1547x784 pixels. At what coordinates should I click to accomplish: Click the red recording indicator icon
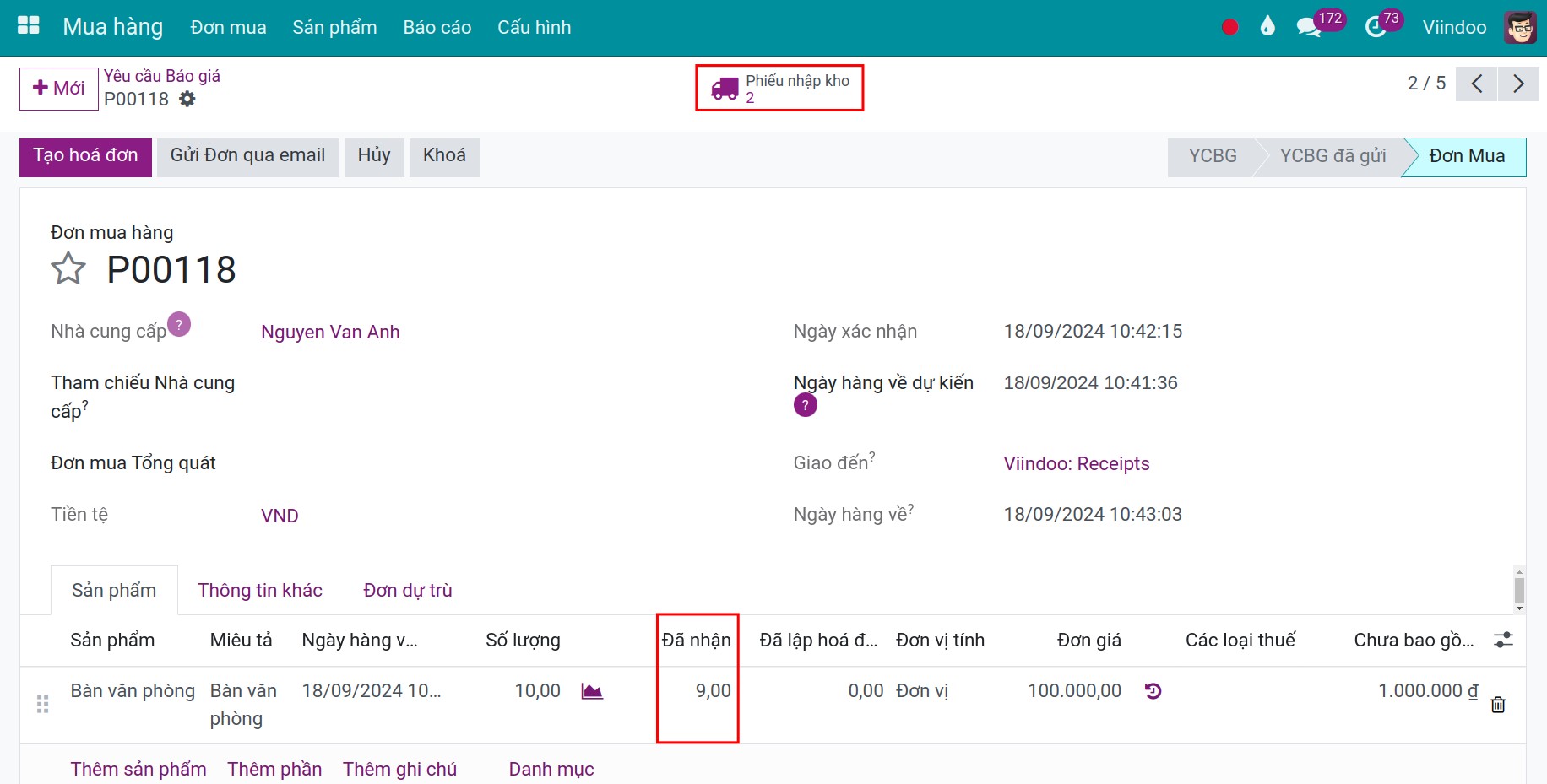click(1229, 27)
